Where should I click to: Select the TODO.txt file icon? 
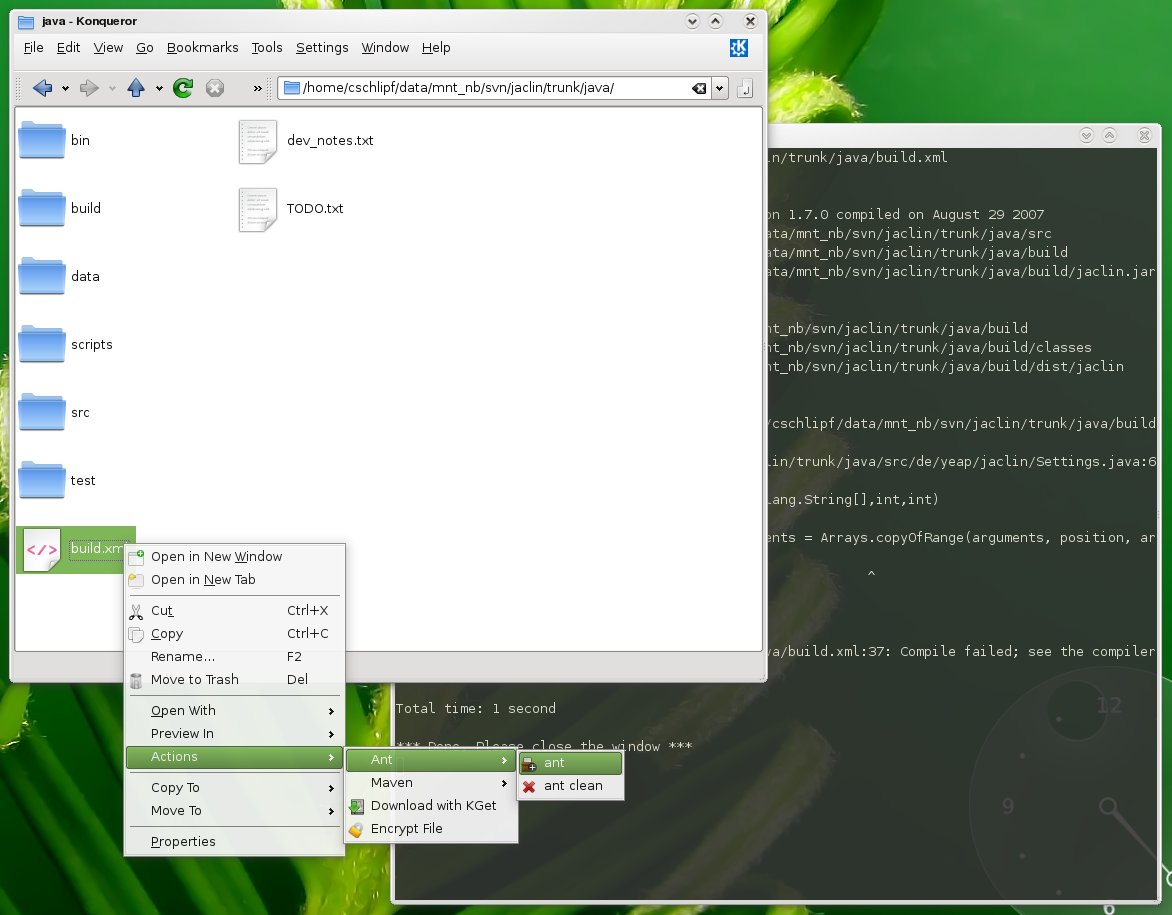coord(258,209)
